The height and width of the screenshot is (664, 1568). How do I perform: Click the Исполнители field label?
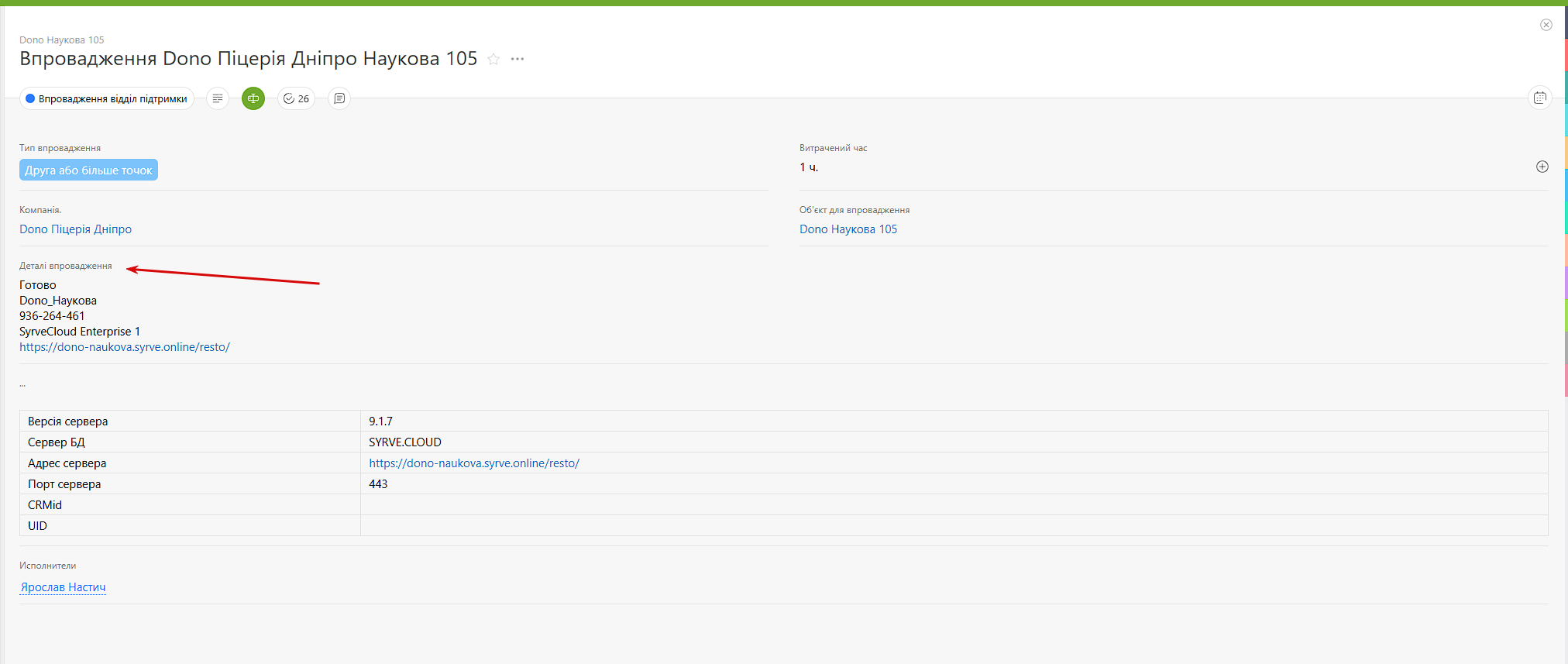click(x=48, y=566)
